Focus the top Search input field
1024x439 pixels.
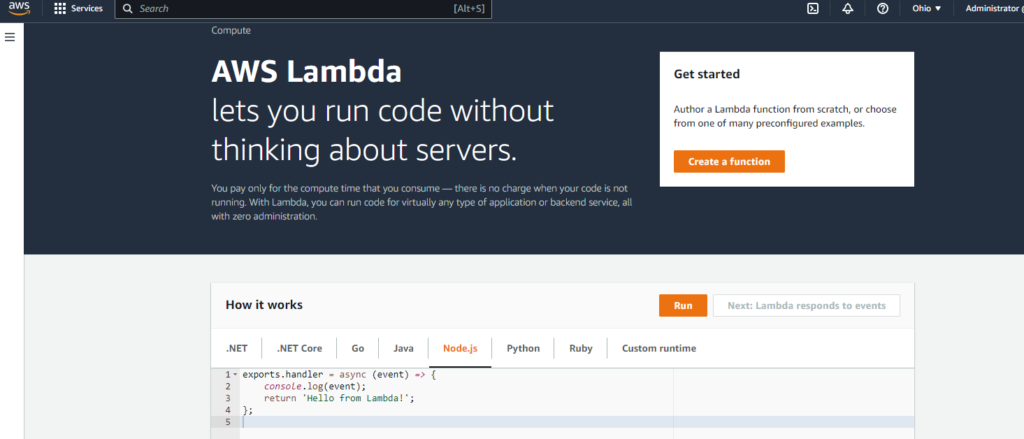pos(303,8)
